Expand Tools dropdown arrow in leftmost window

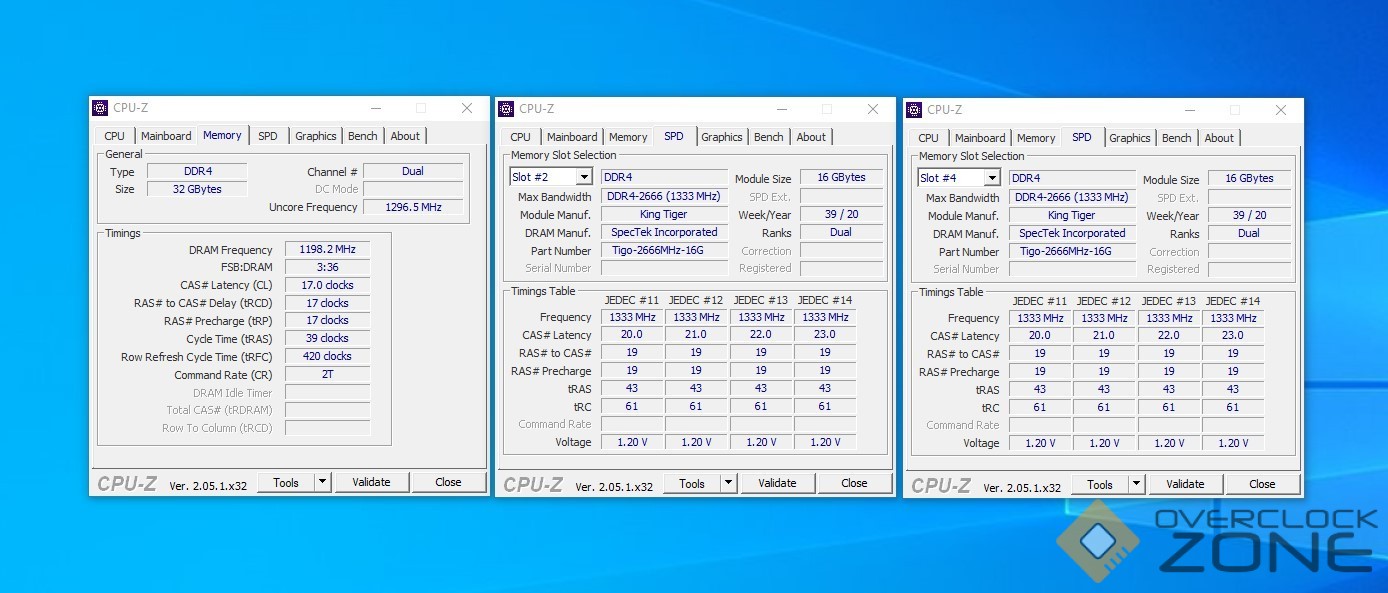coord(322,482)
